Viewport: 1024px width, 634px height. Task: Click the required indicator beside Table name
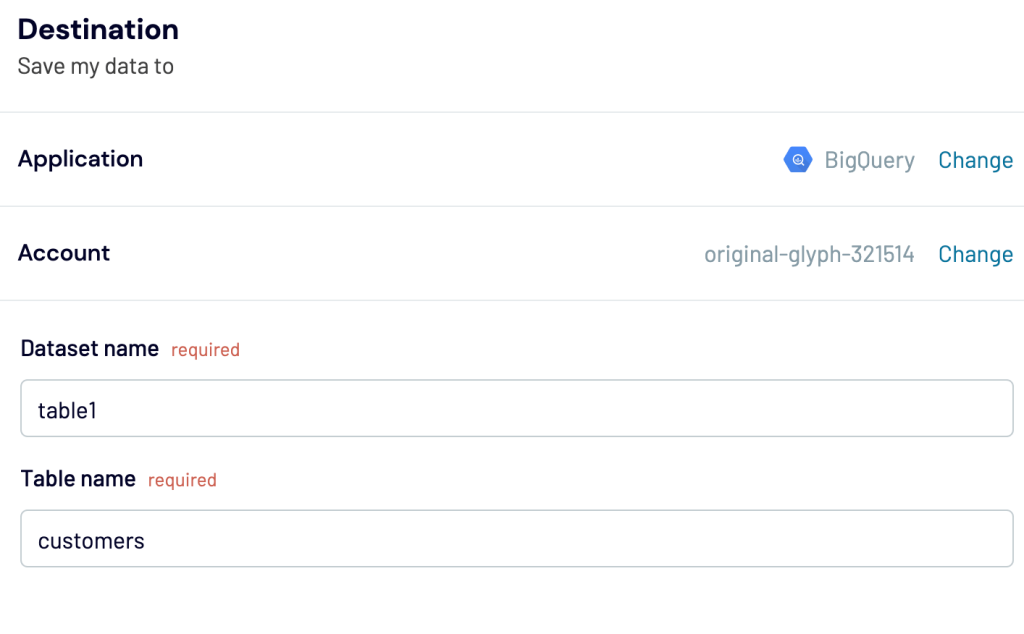[181, 480]
